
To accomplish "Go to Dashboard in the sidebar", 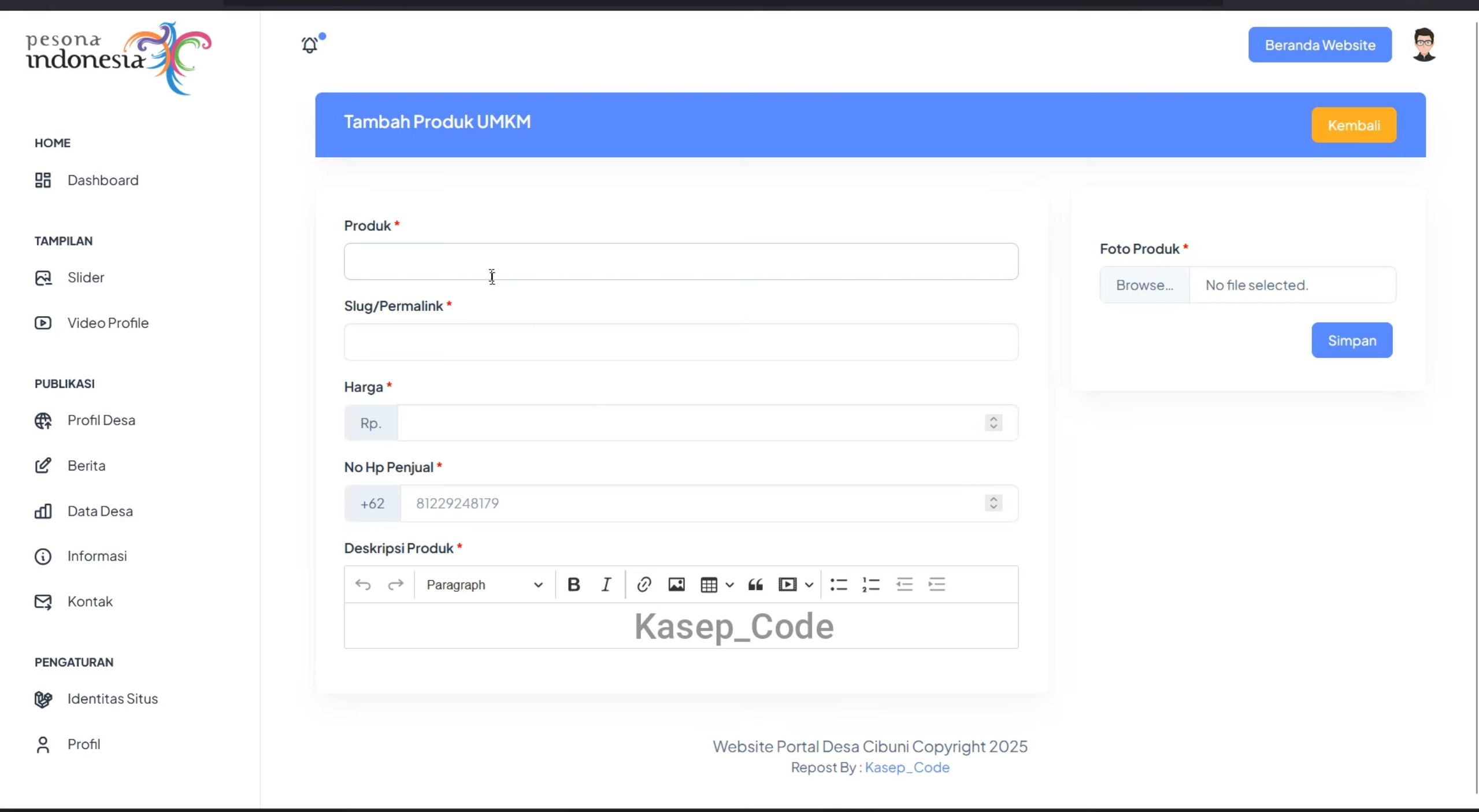I will coord(87,180).
